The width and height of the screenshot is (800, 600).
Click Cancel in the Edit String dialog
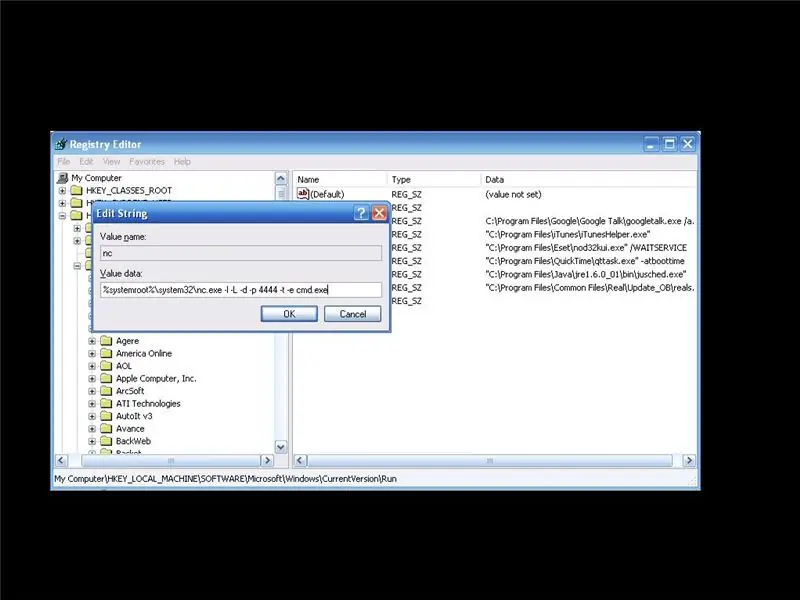[x=353, y=314]
